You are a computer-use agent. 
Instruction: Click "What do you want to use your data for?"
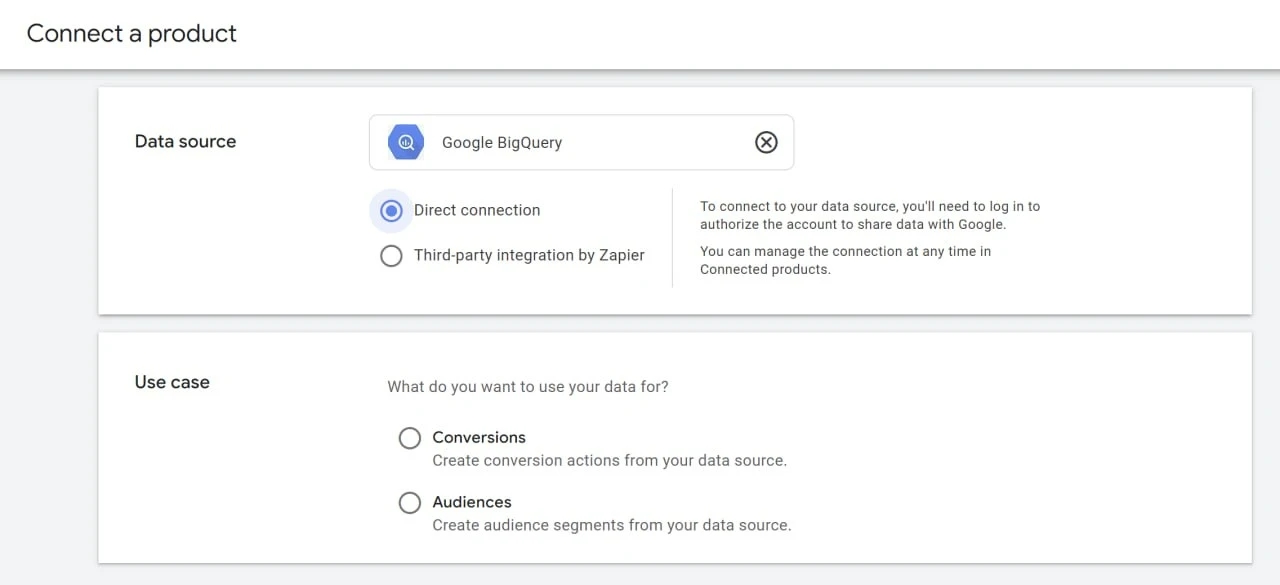tap(528, 386)
